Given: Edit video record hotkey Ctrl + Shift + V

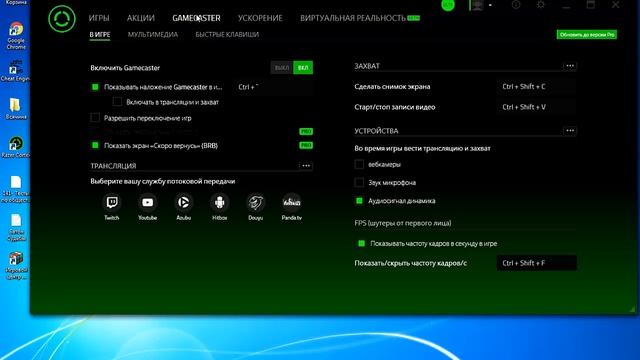Looking at the screenshot, I should point(536,107).
